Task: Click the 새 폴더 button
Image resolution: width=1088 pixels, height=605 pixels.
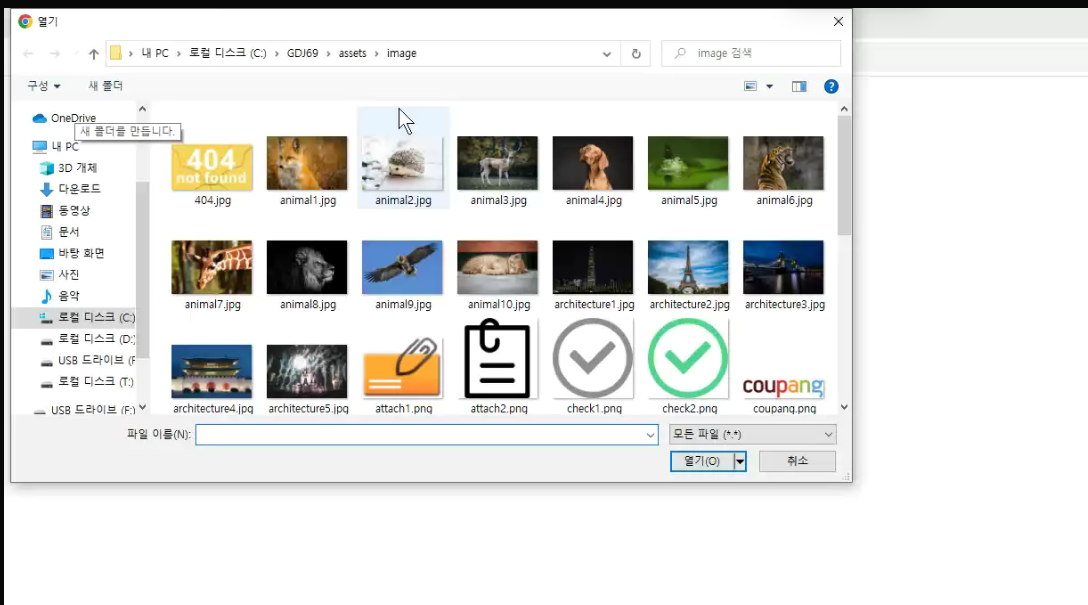Action: pyautogui.click(x=105, y=85)
